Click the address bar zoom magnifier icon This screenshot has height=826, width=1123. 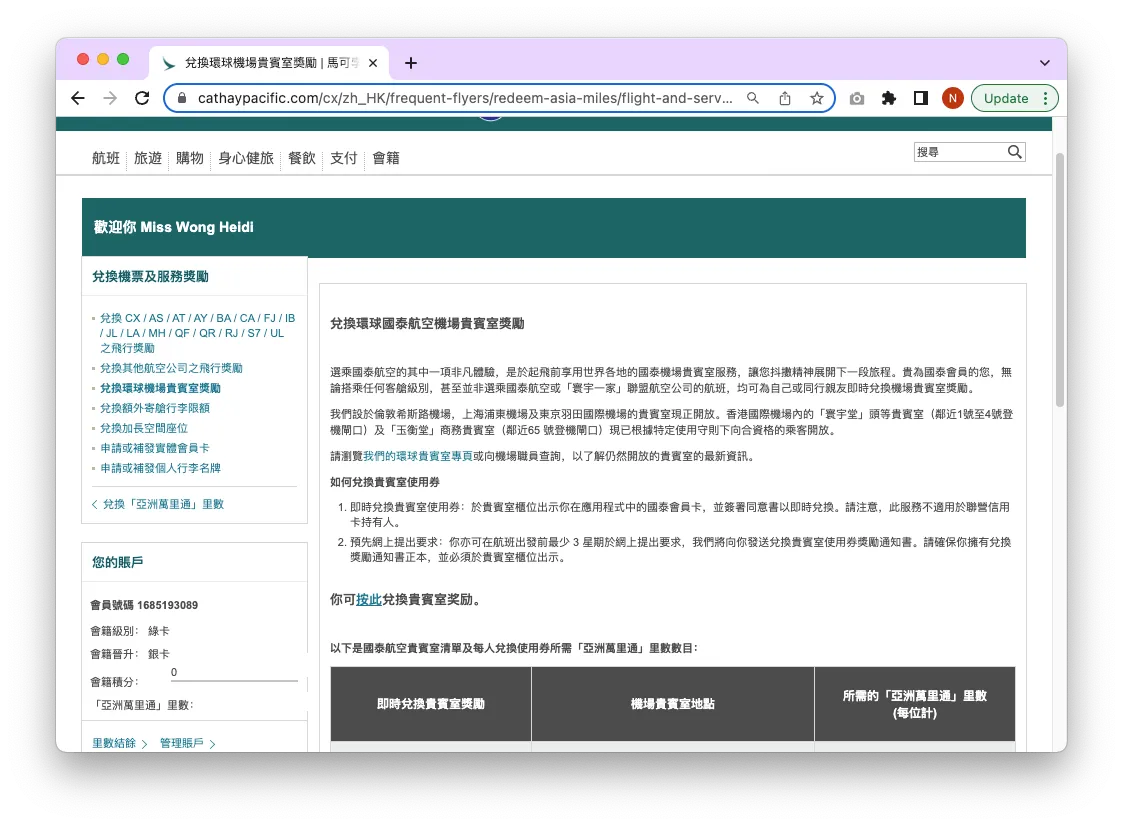[x=753, y=98]
